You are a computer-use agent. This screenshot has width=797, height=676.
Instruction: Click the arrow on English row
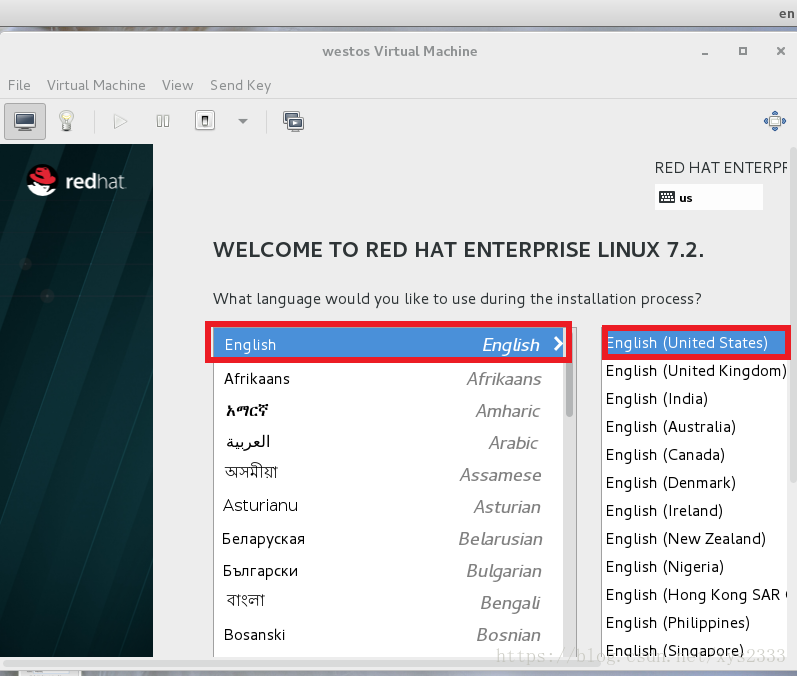(558, 344)
